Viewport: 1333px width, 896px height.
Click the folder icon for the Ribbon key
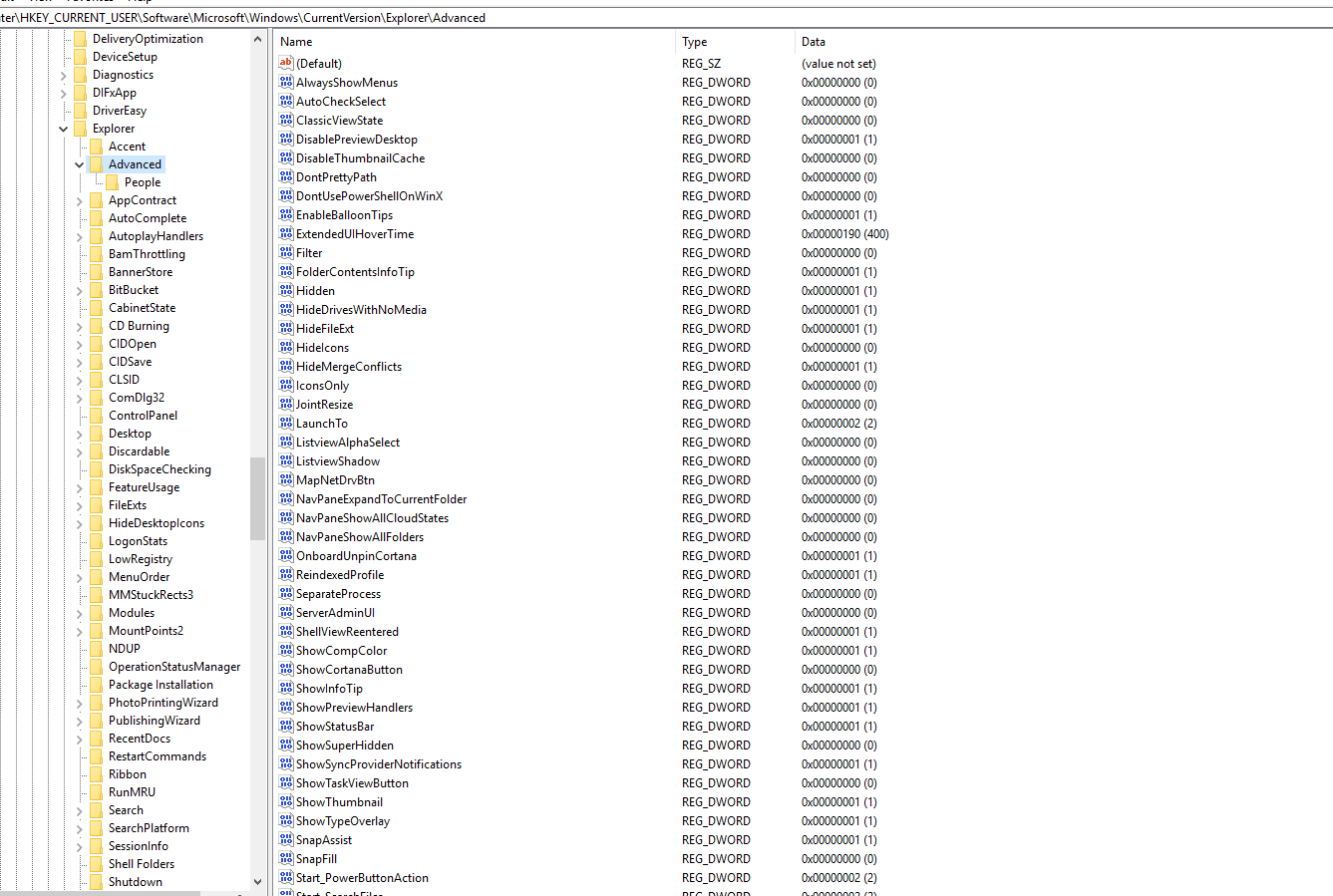pos(96,774)
